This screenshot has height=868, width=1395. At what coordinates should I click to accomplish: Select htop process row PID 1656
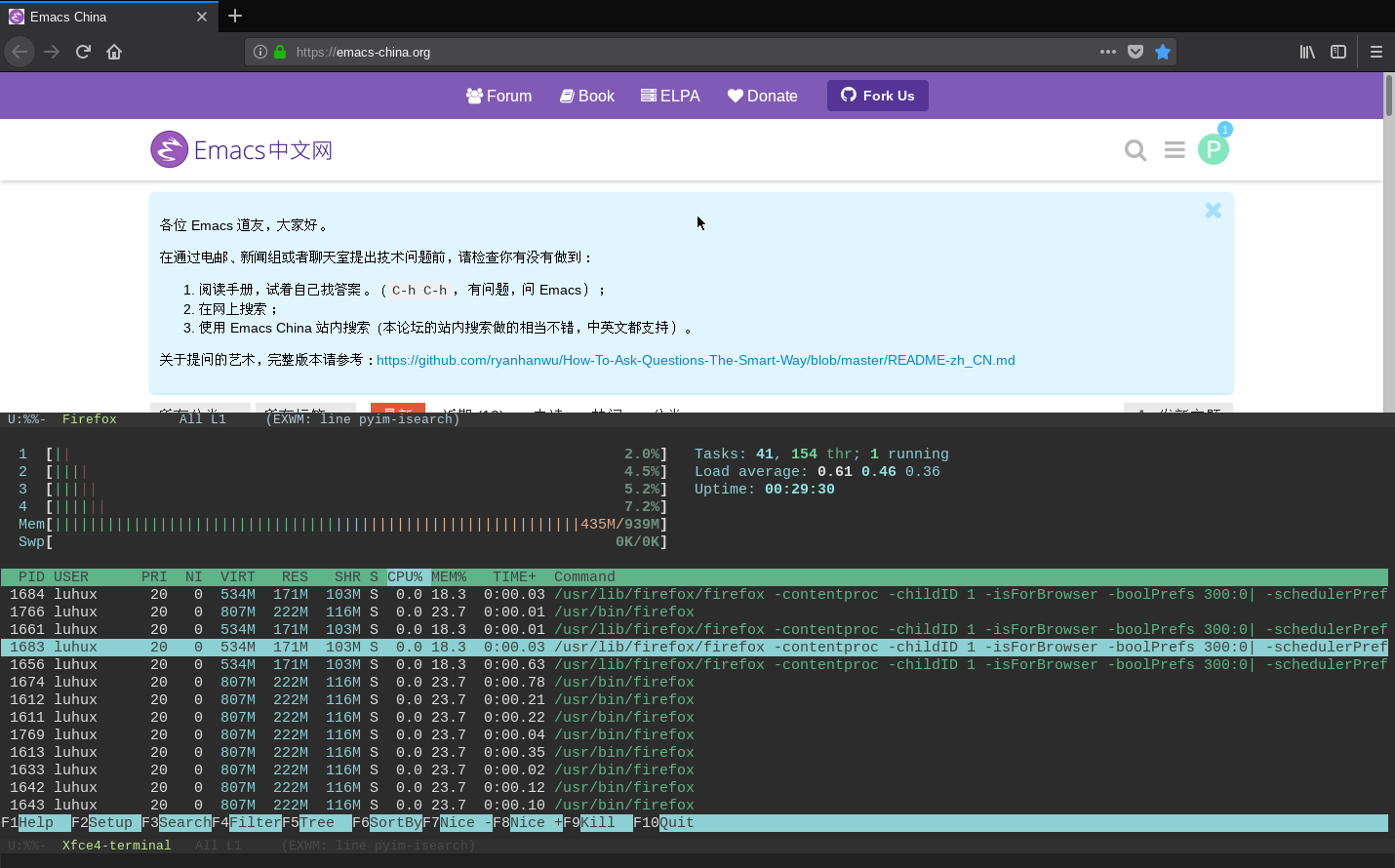pyautogui.click(x=695, y=664)
